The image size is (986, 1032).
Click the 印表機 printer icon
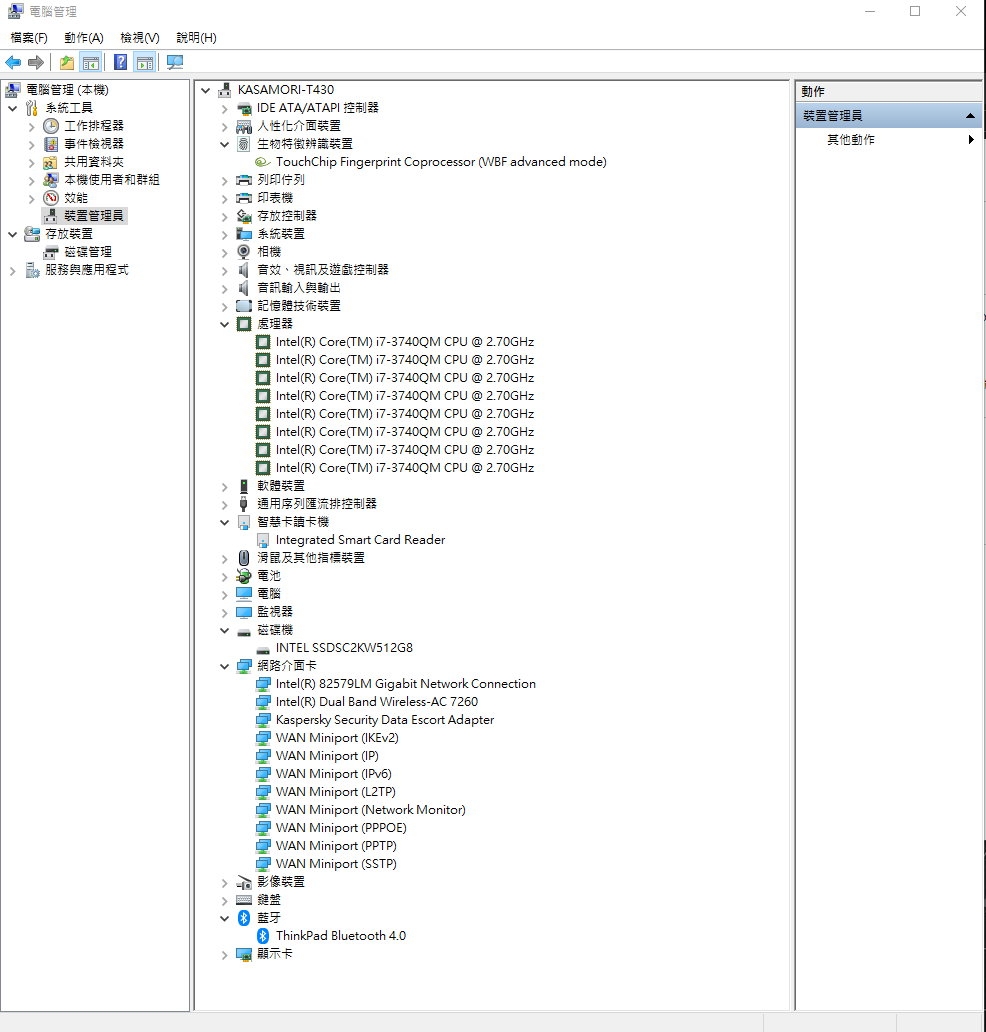(244, 198)
